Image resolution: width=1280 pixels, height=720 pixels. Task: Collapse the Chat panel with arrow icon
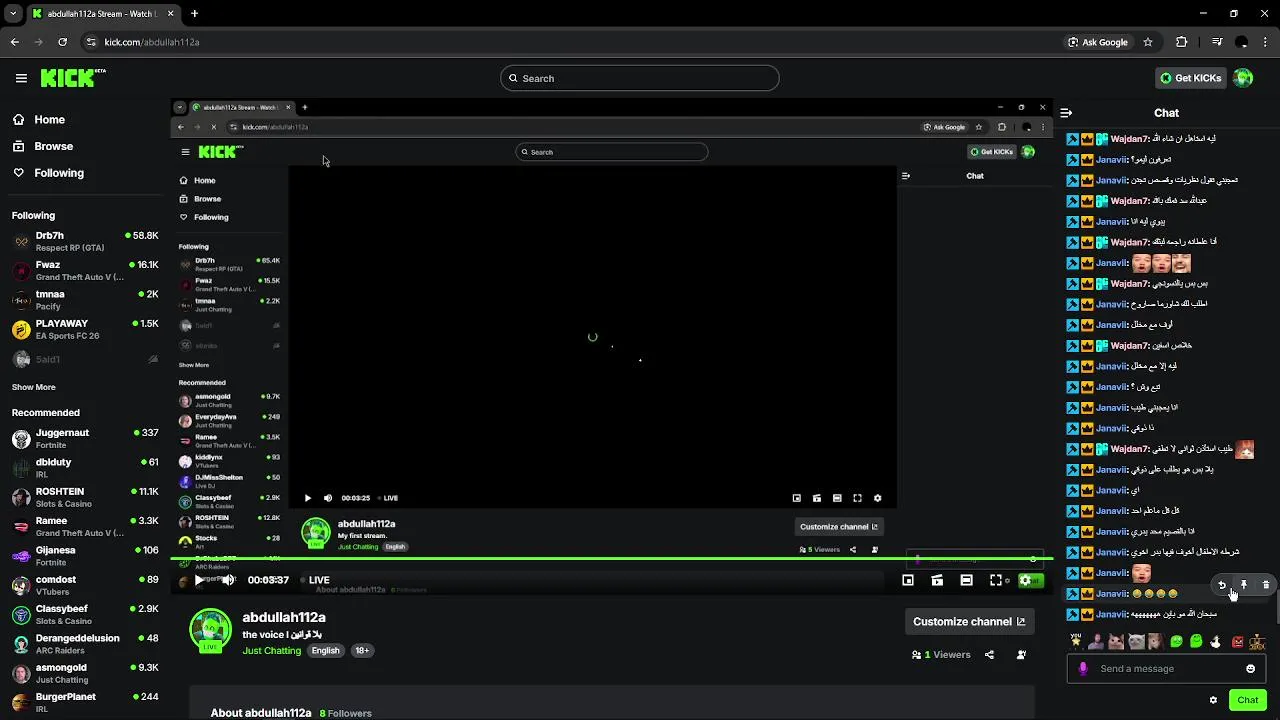(1066, 113)
